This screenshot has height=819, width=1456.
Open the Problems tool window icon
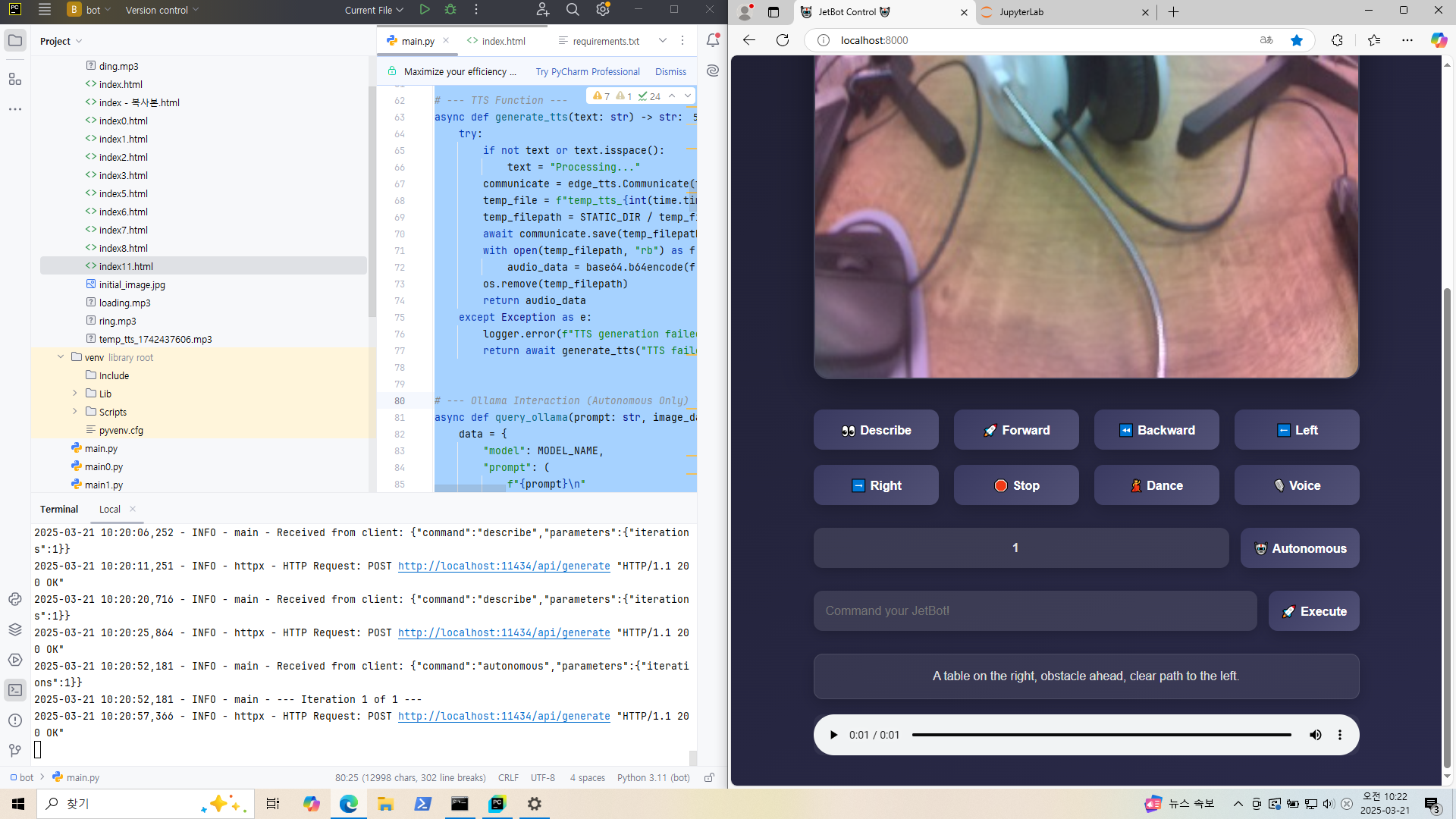pos(15,720)
